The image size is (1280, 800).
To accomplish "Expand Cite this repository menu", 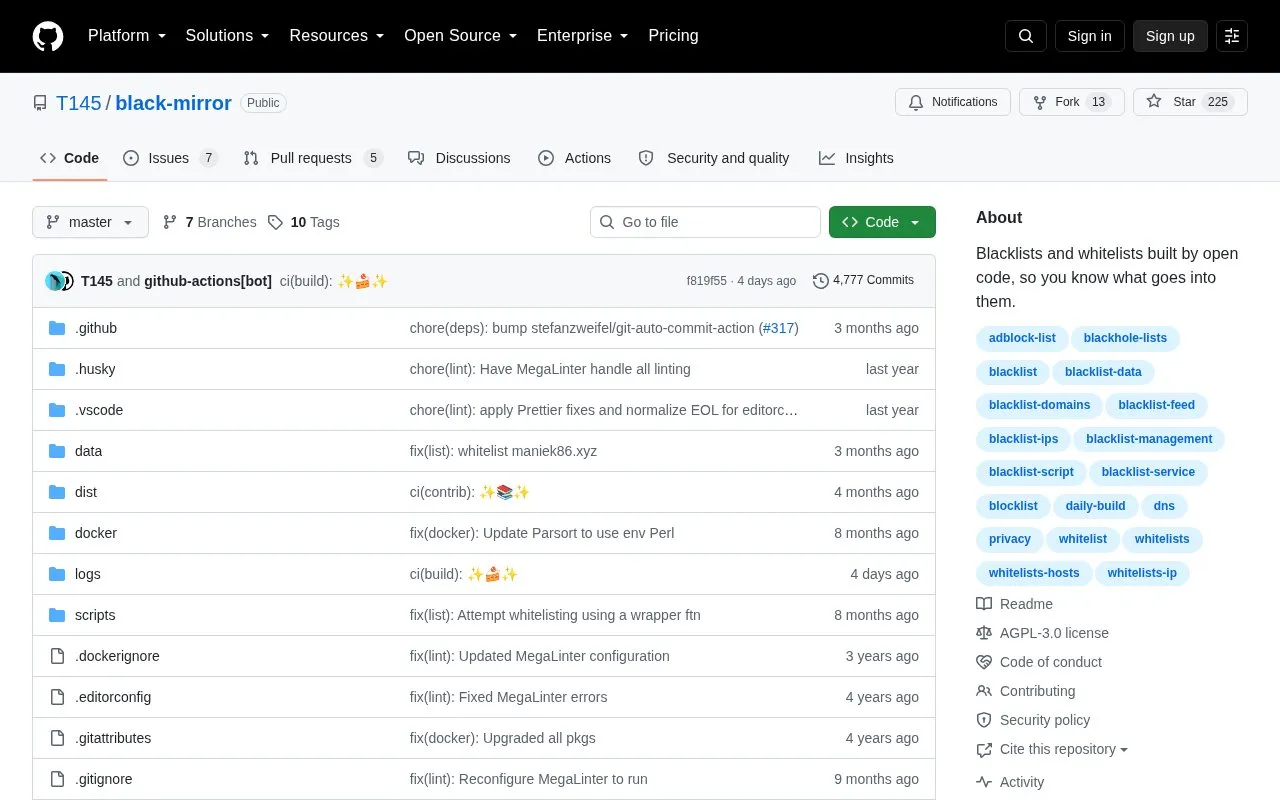I will tap(1052, 749).
